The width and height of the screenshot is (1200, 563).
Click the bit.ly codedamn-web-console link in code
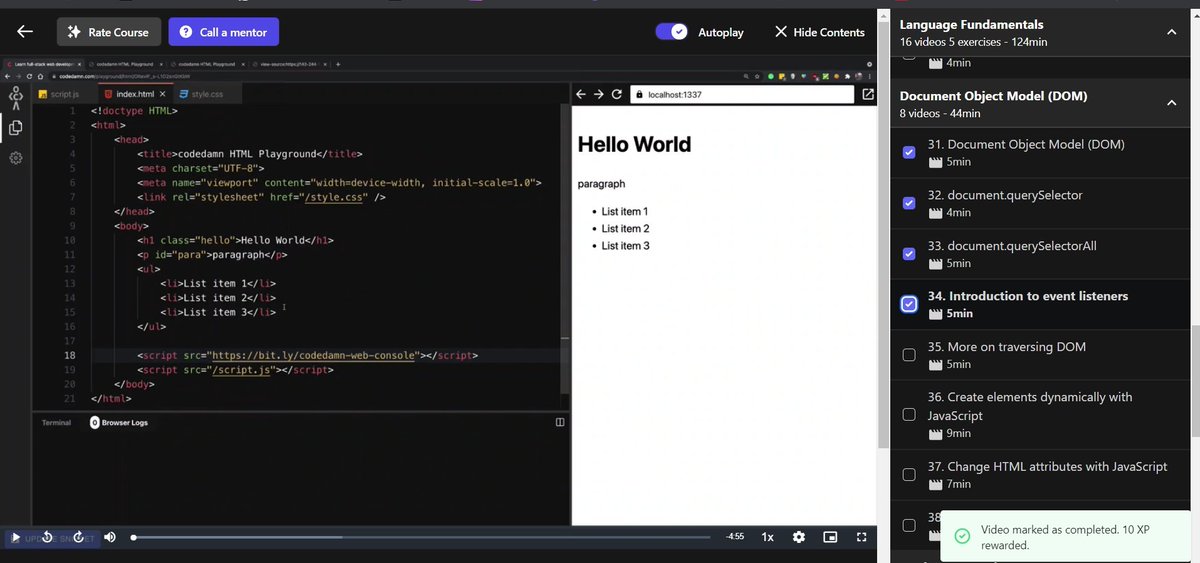(x=313, y=355)
